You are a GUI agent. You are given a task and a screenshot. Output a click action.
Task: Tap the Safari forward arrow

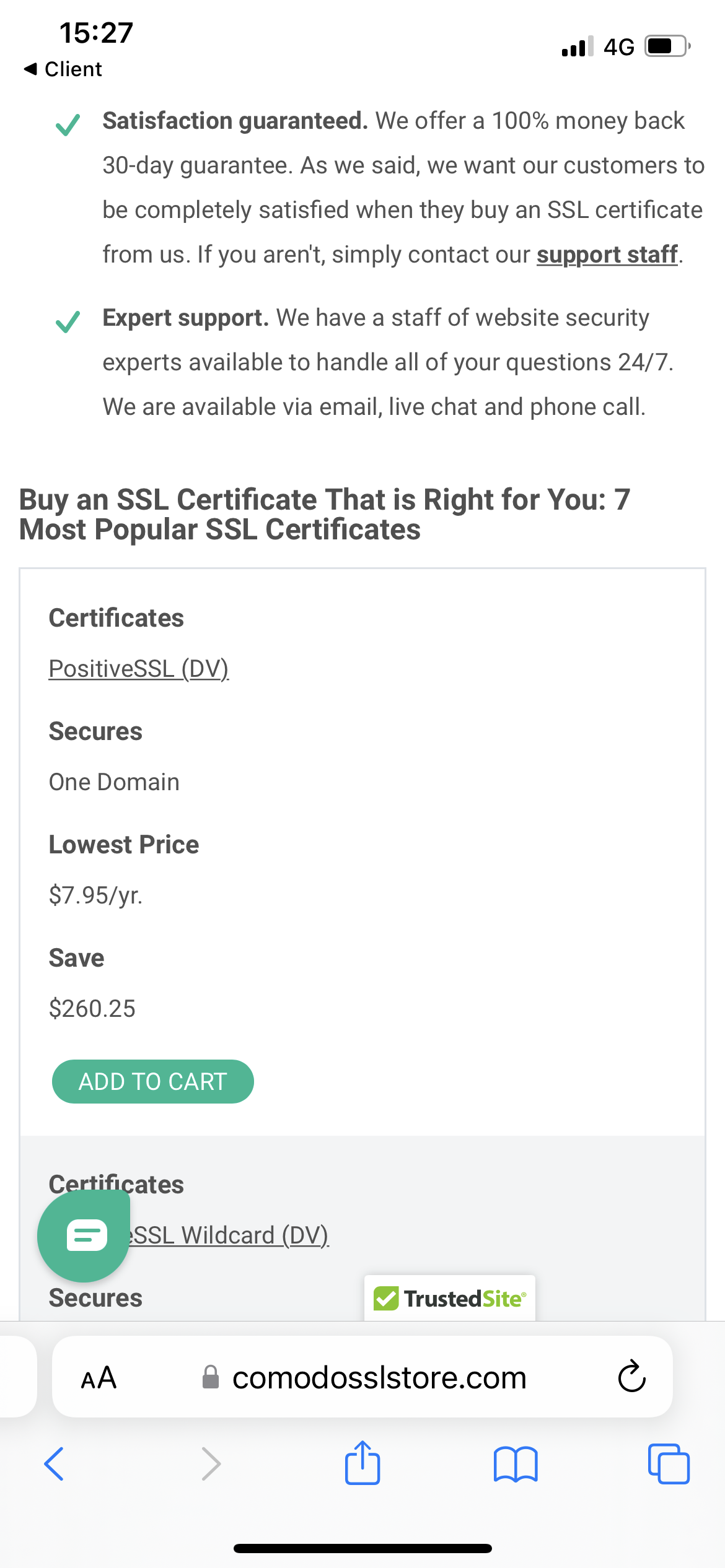click(x=211, y=1464)
